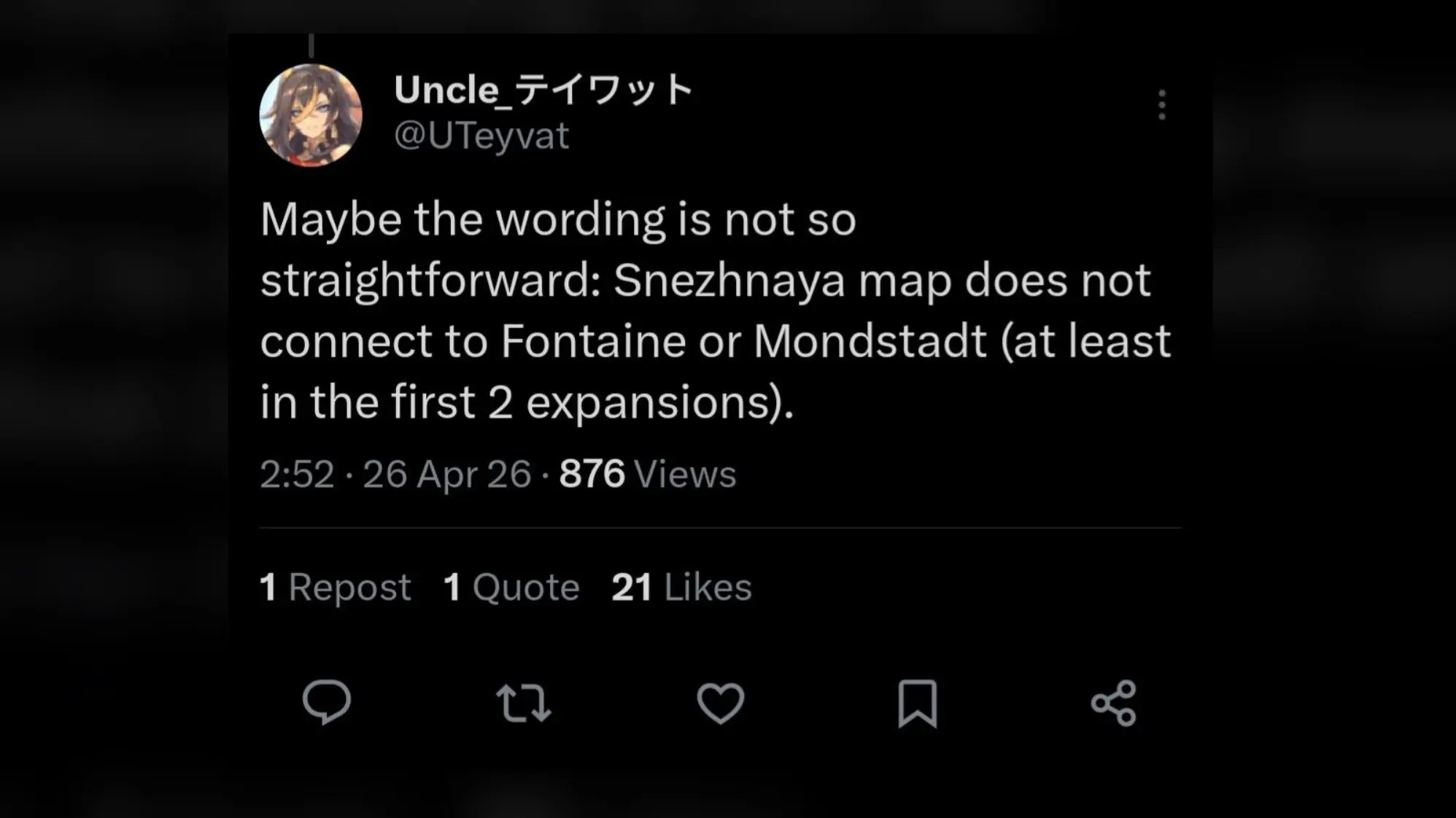Open the three-dot more options menu
This screenshot has width=1456, height=818.
tap(1162, 105)
